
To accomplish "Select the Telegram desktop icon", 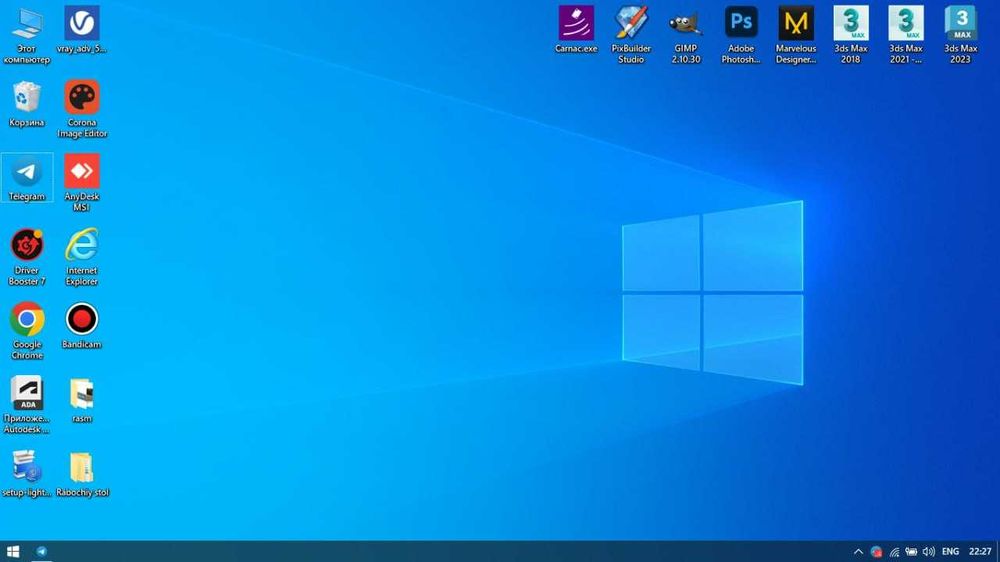I will 27,178.
